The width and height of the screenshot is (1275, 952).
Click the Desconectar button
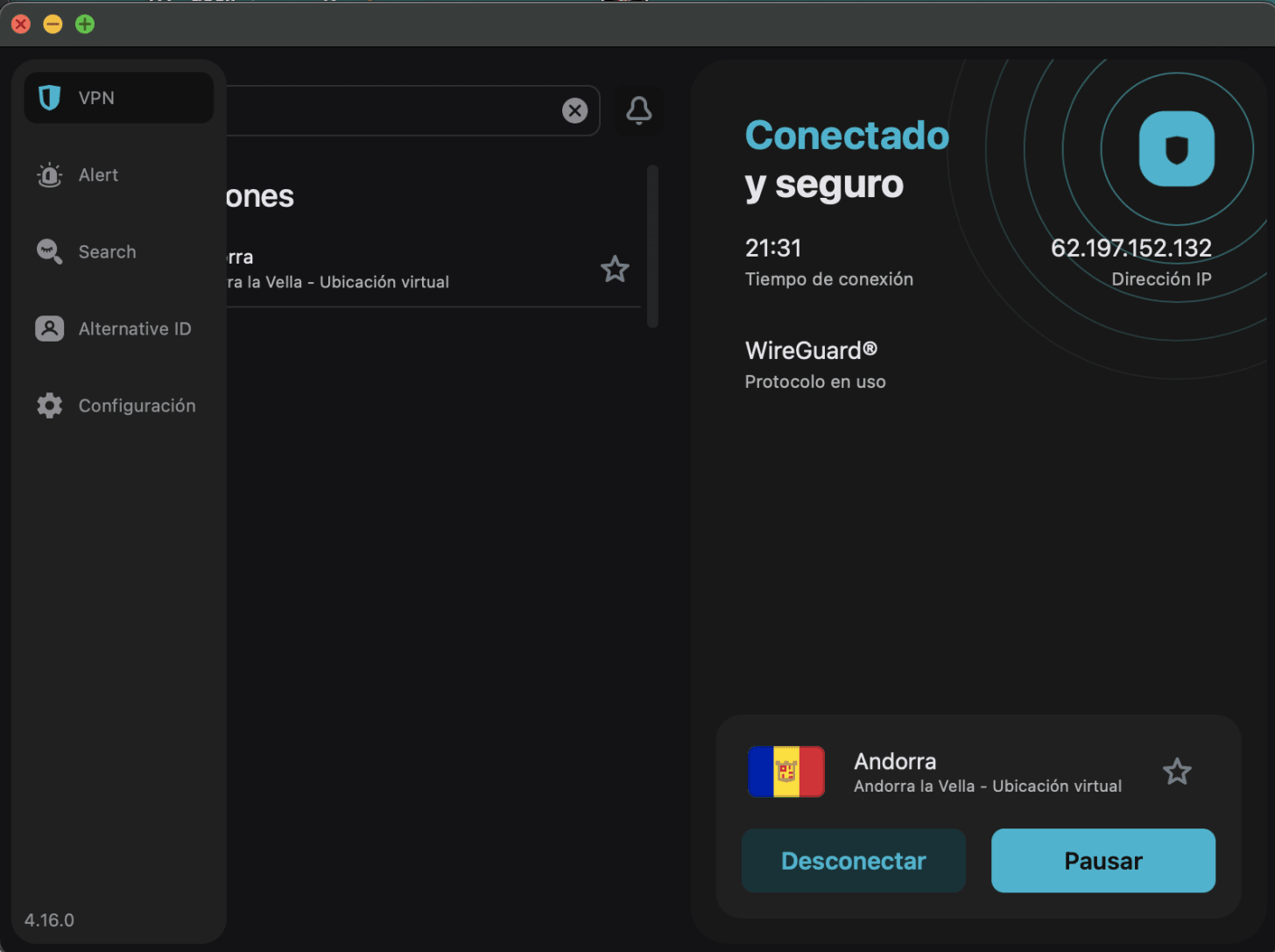(854, 861)
